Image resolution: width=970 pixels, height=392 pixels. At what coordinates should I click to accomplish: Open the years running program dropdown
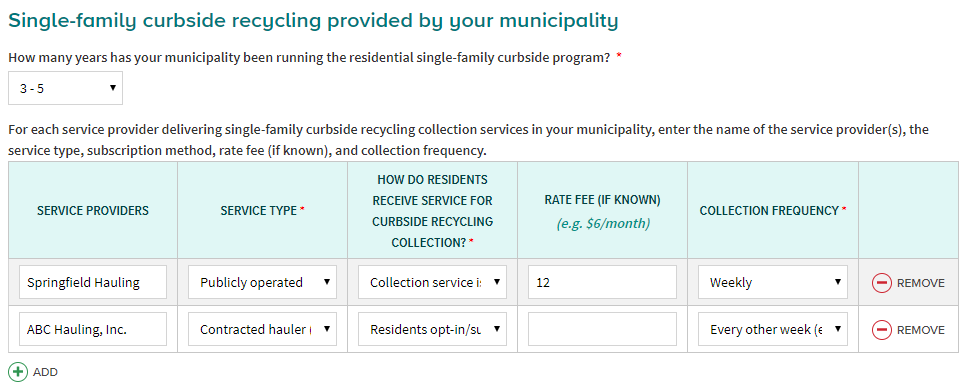pyautogui.click(x=66, y=88)
